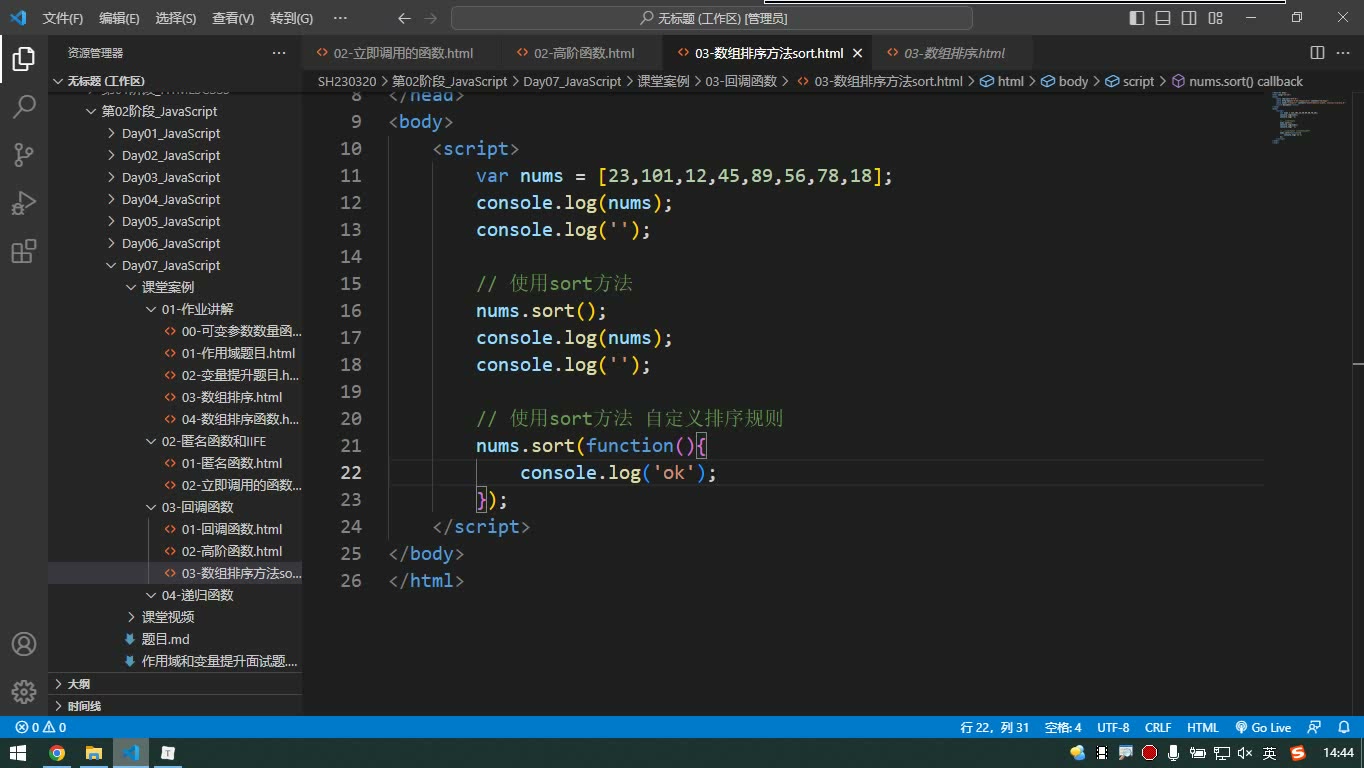Open the Explorer view icon
The height and width of the screenshot is (768, 1364).
pyautogui.click(x=24, y=58)
